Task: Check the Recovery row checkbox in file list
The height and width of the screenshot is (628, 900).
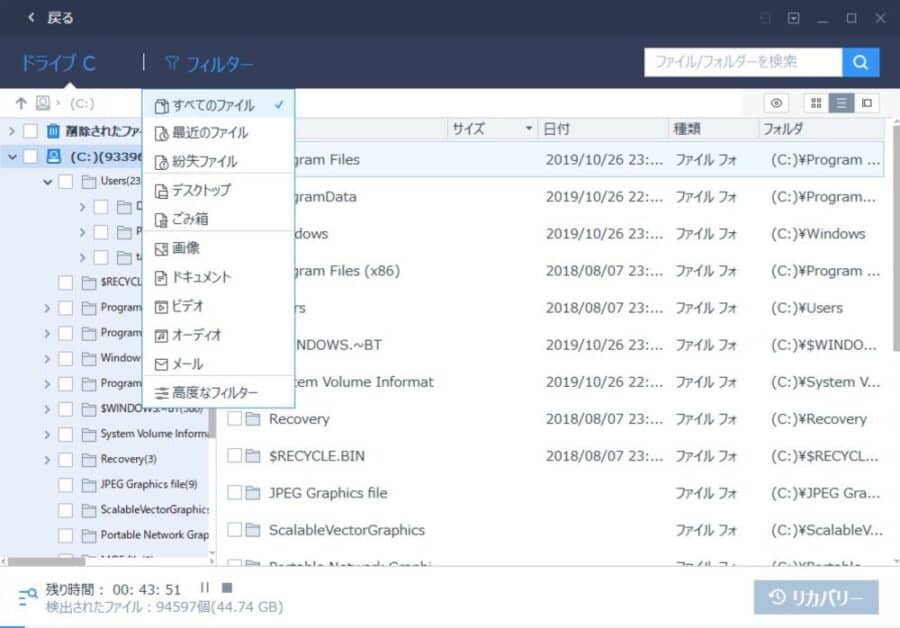Action: click(x=234, y=418)
